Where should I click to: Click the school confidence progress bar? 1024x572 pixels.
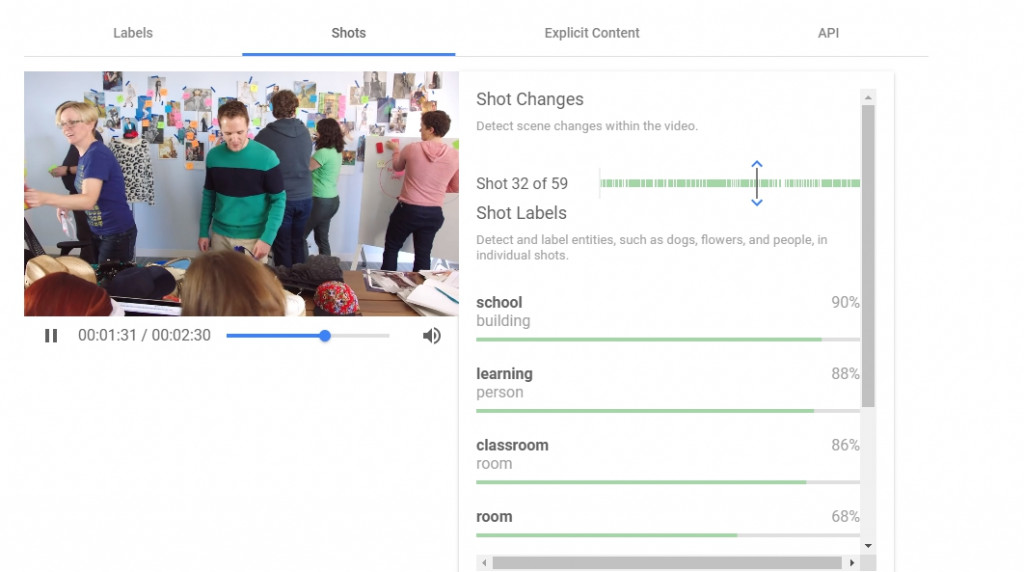click(x=667, y=340)
